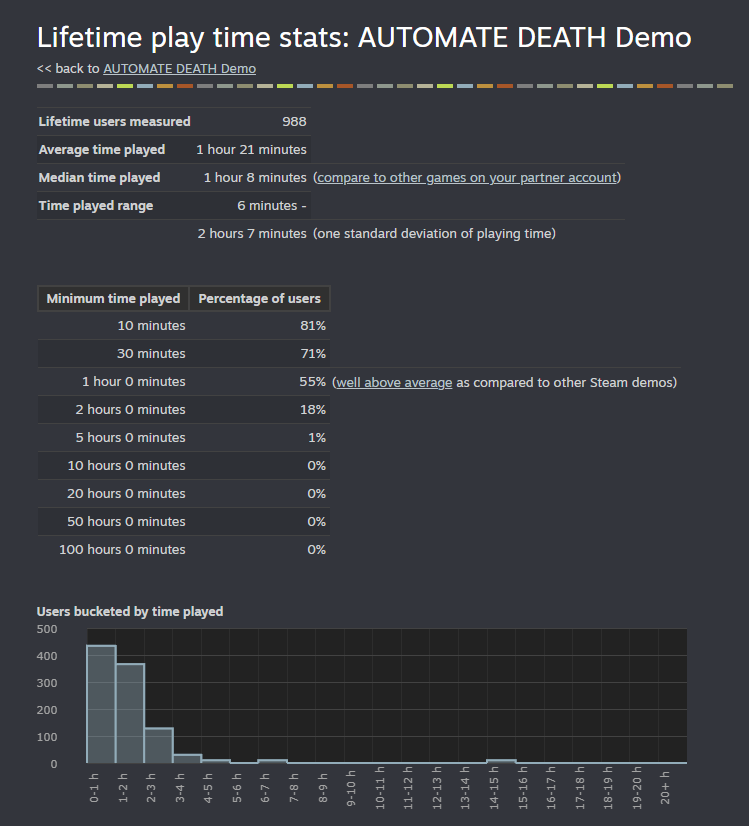Click the Lifetime users measured label
The image size is (749, 826).
pyautogui.click(x=114, y=122)
